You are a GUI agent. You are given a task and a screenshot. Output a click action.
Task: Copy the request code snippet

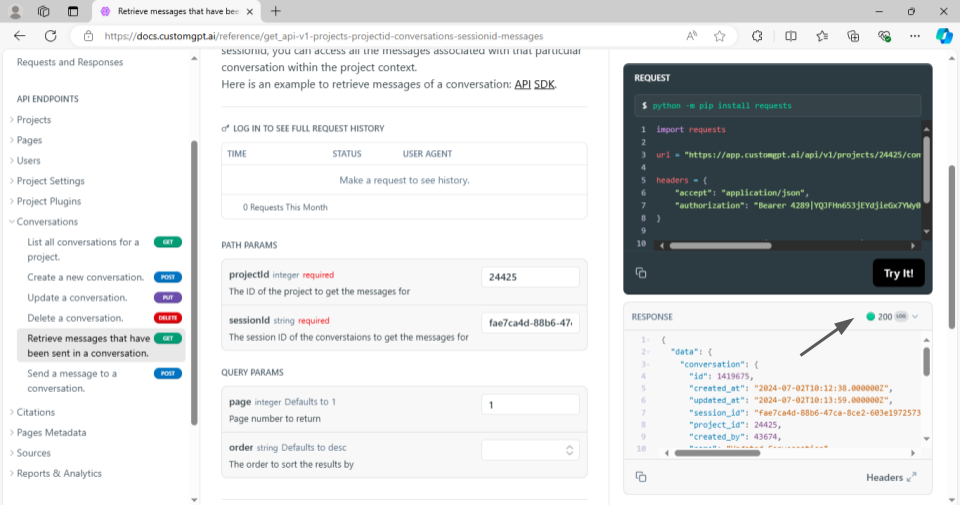pyautogui.click(x=641, y=273)
